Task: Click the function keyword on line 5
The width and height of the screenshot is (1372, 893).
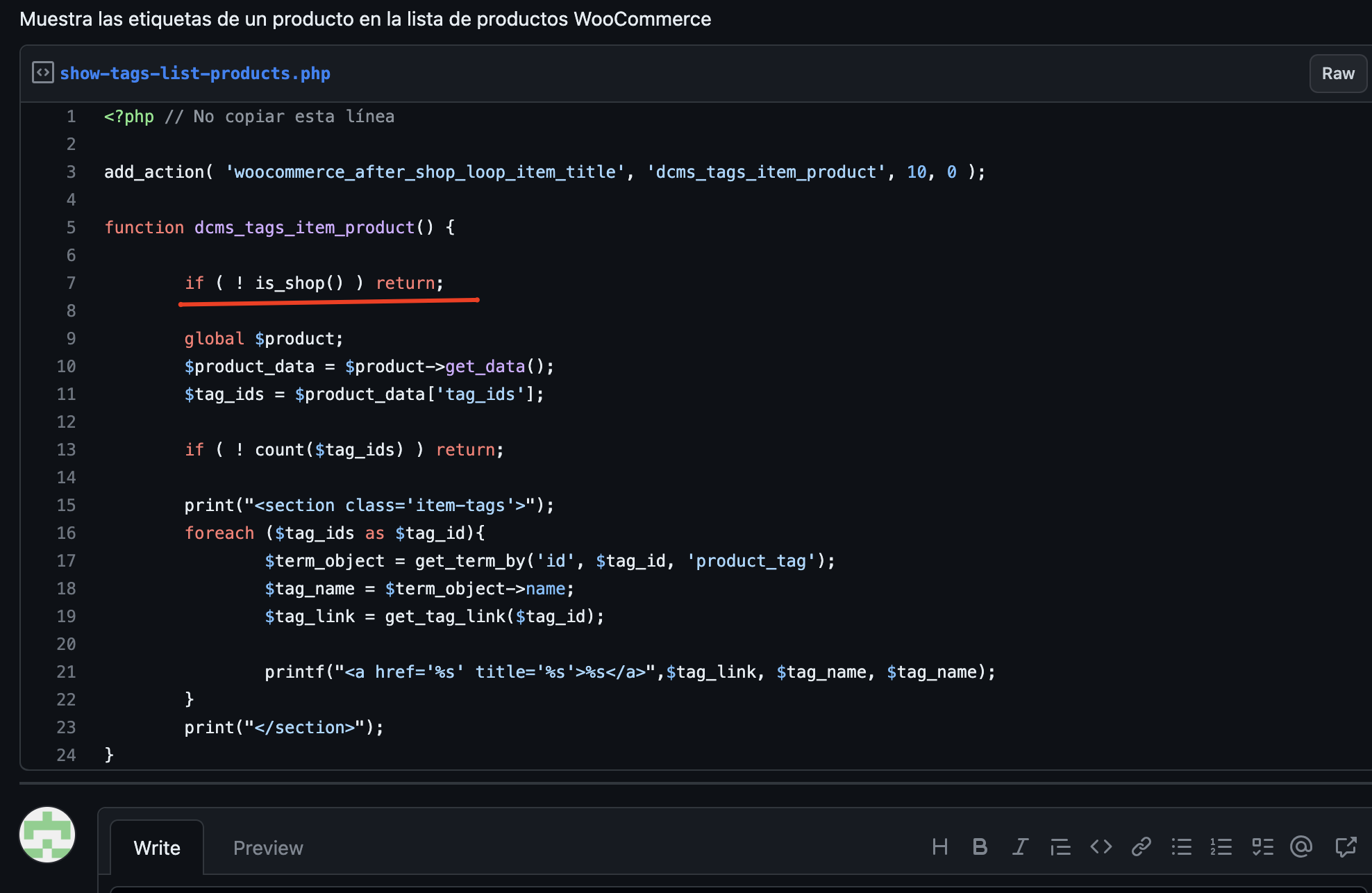Action: 144,228
